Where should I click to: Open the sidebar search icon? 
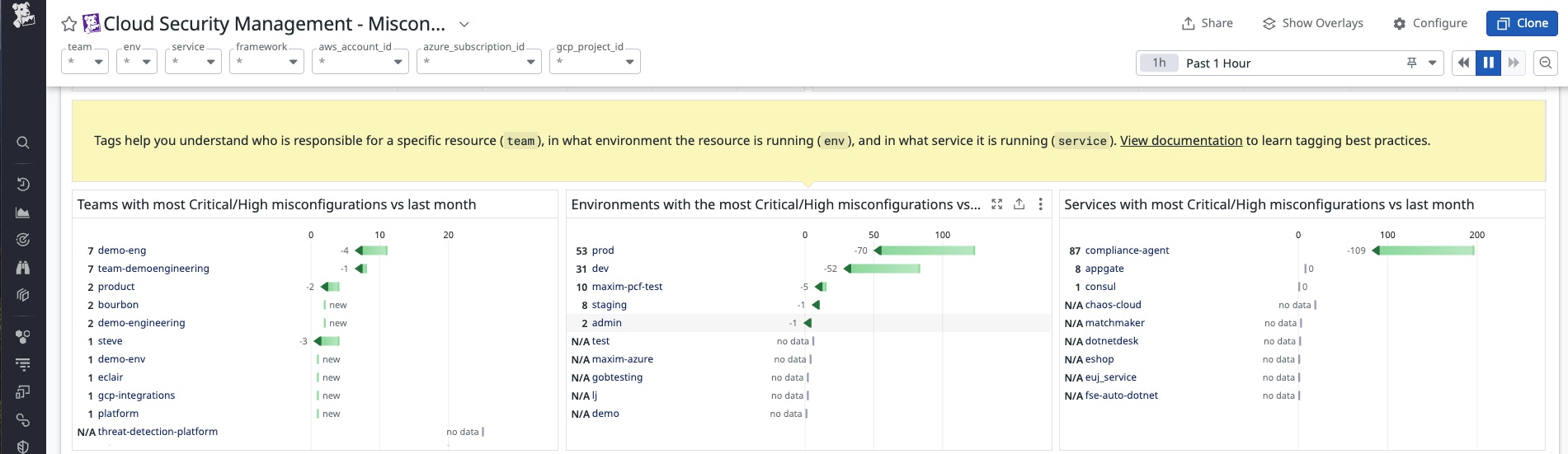click(x=23, y=143)
